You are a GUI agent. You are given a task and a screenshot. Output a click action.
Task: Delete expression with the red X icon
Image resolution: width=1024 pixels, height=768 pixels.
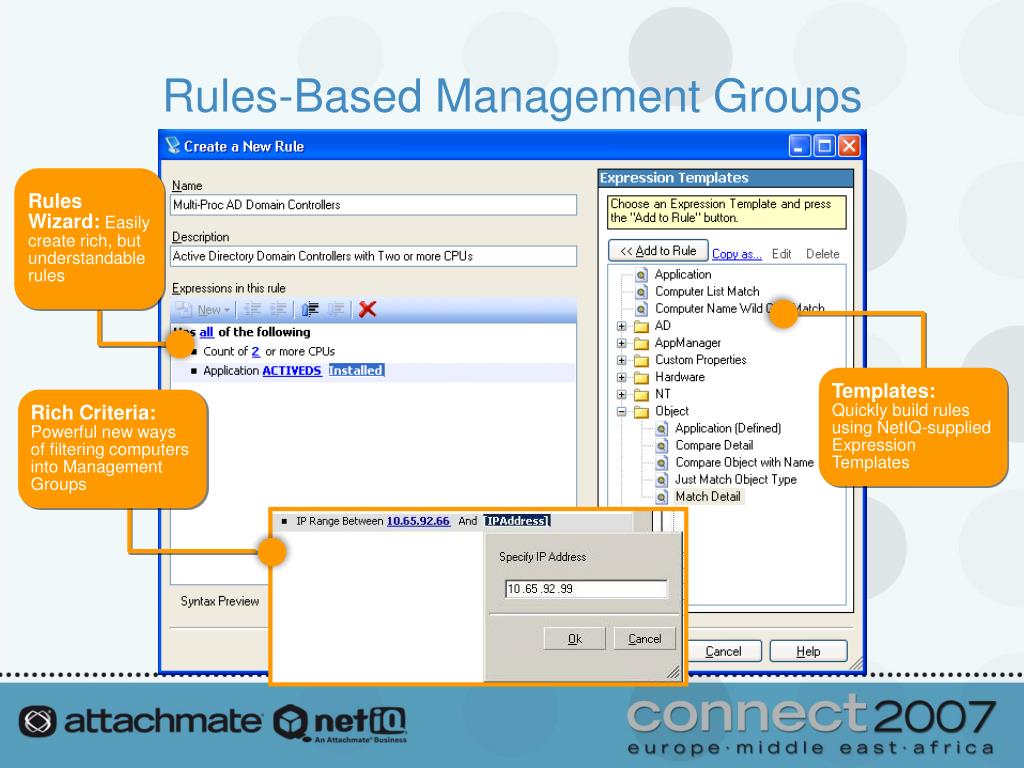tap(368, 310)
